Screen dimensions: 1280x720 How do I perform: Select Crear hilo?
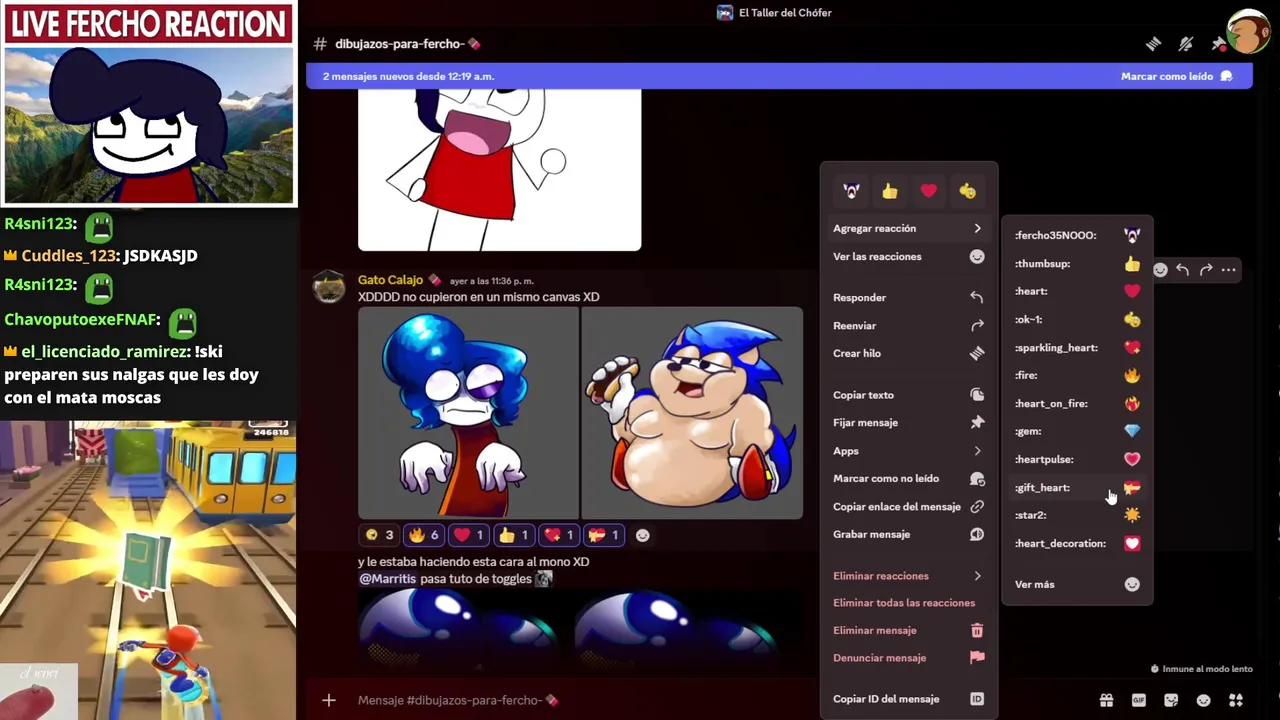(x=908, y=353)
